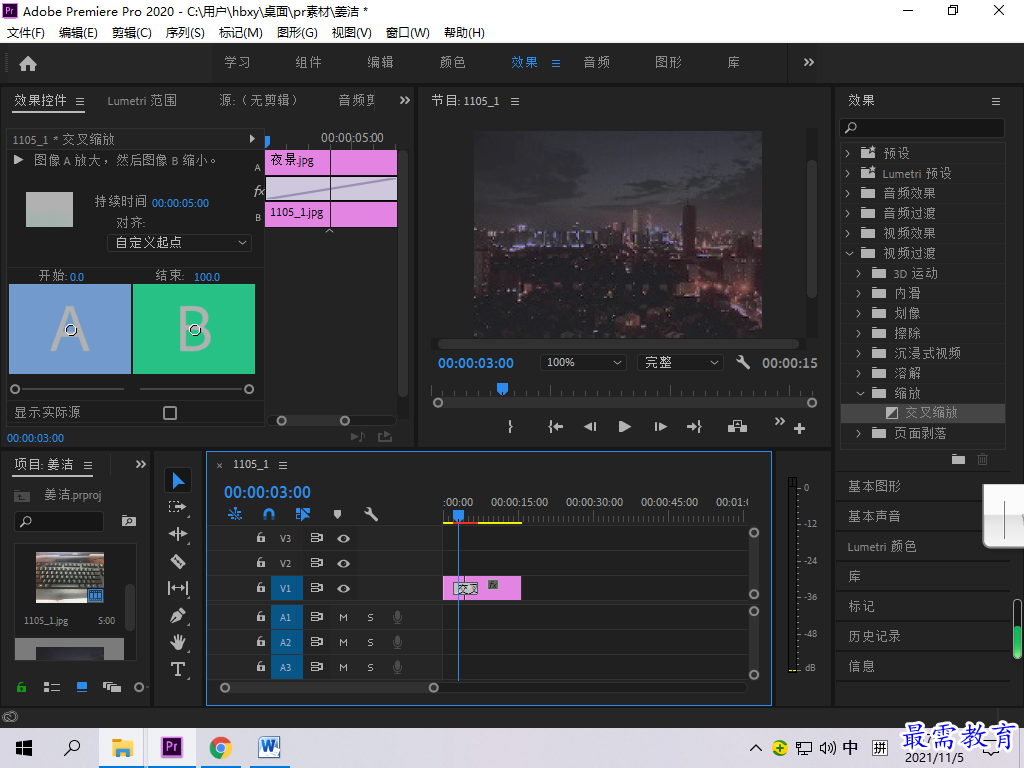
Task: Toggle lock on track V1
Action: (261, 587)
